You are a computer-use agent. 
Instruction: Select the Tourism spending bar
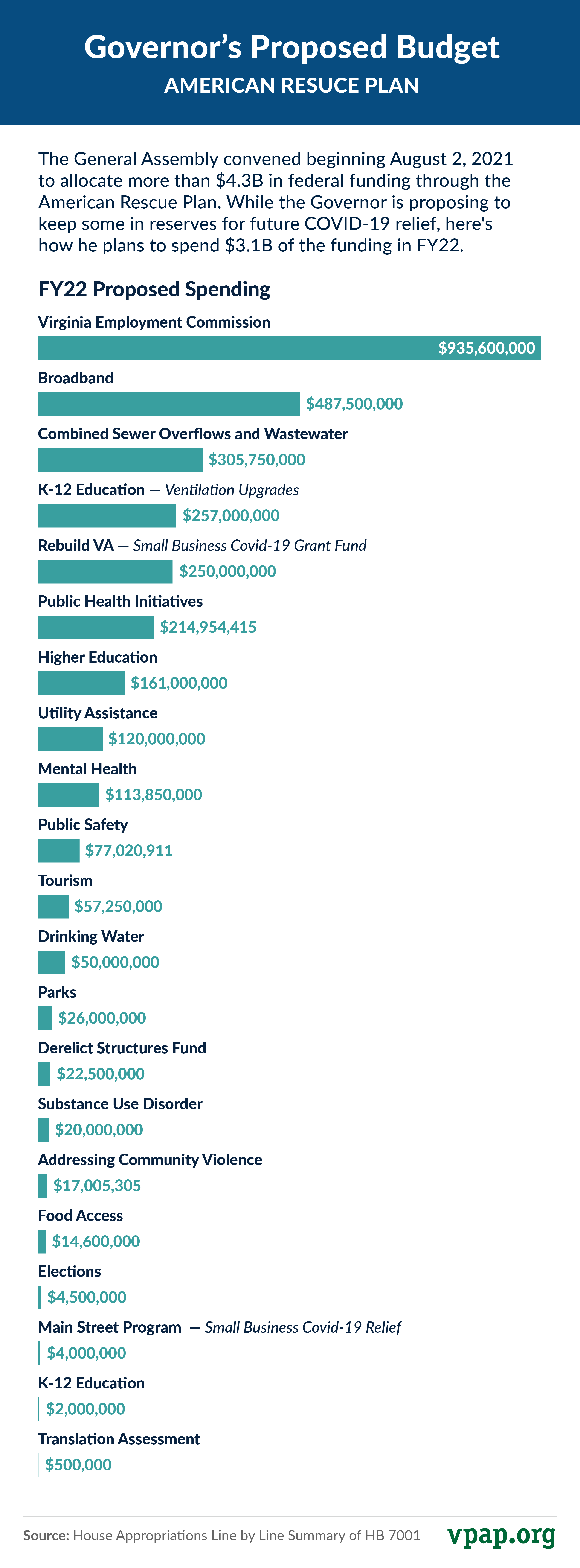(53, 906)
